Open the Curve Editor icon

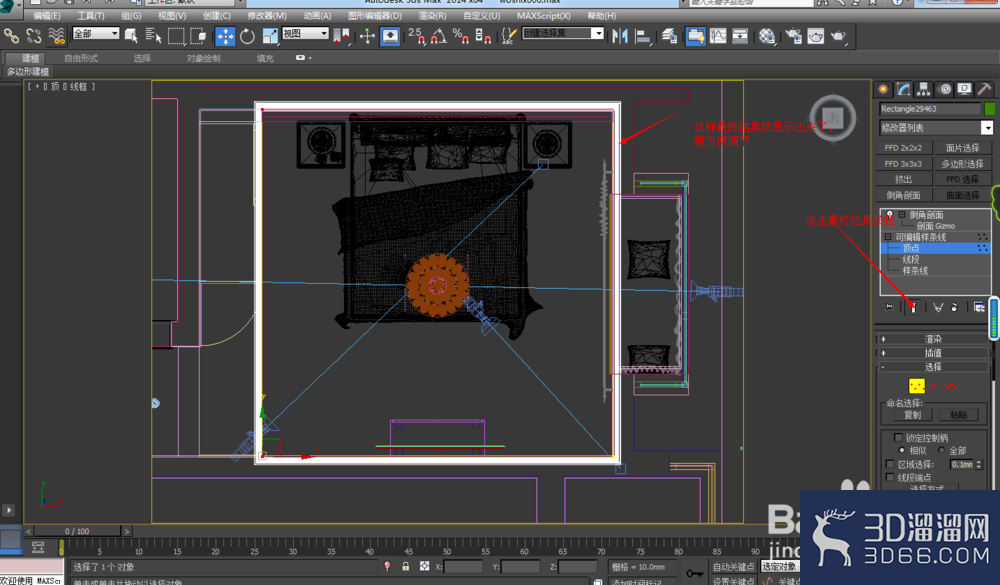coord(718,36)
